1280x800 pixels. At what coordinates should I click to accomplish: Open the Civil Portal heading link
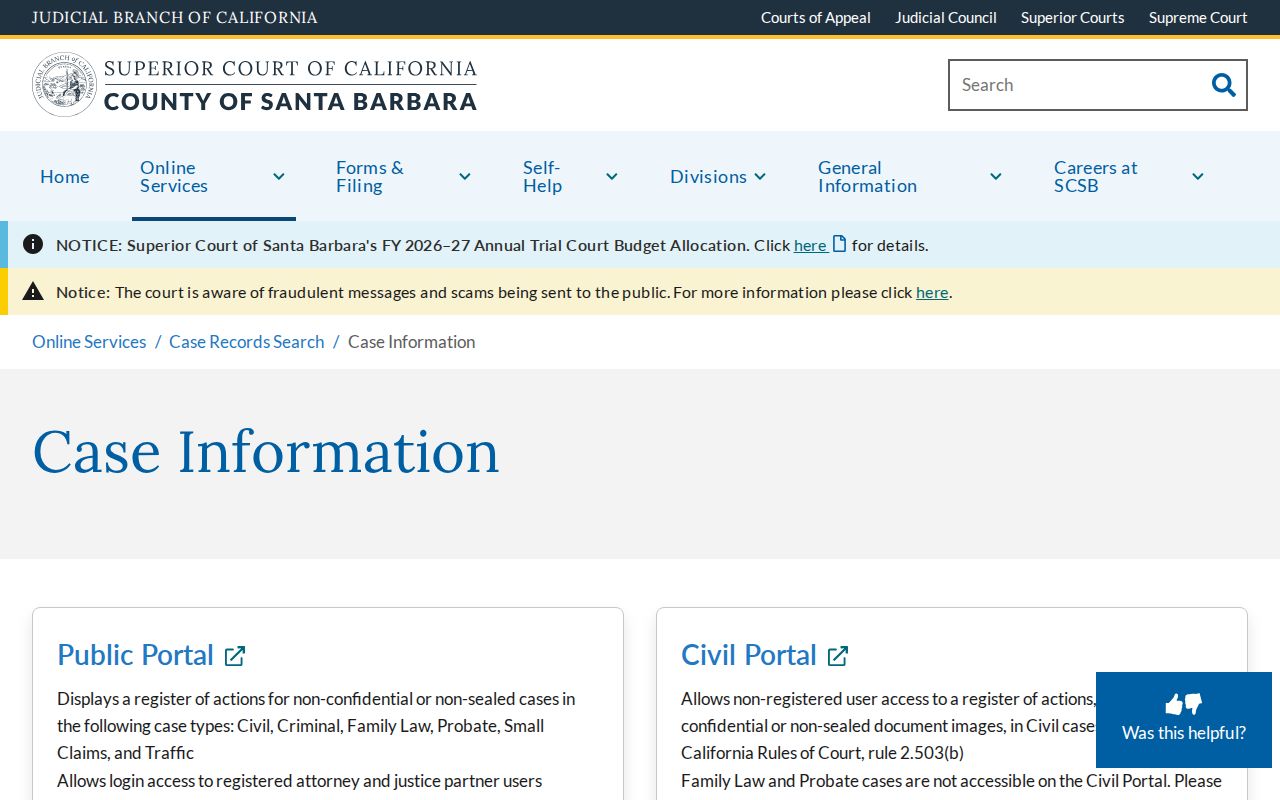749,655
